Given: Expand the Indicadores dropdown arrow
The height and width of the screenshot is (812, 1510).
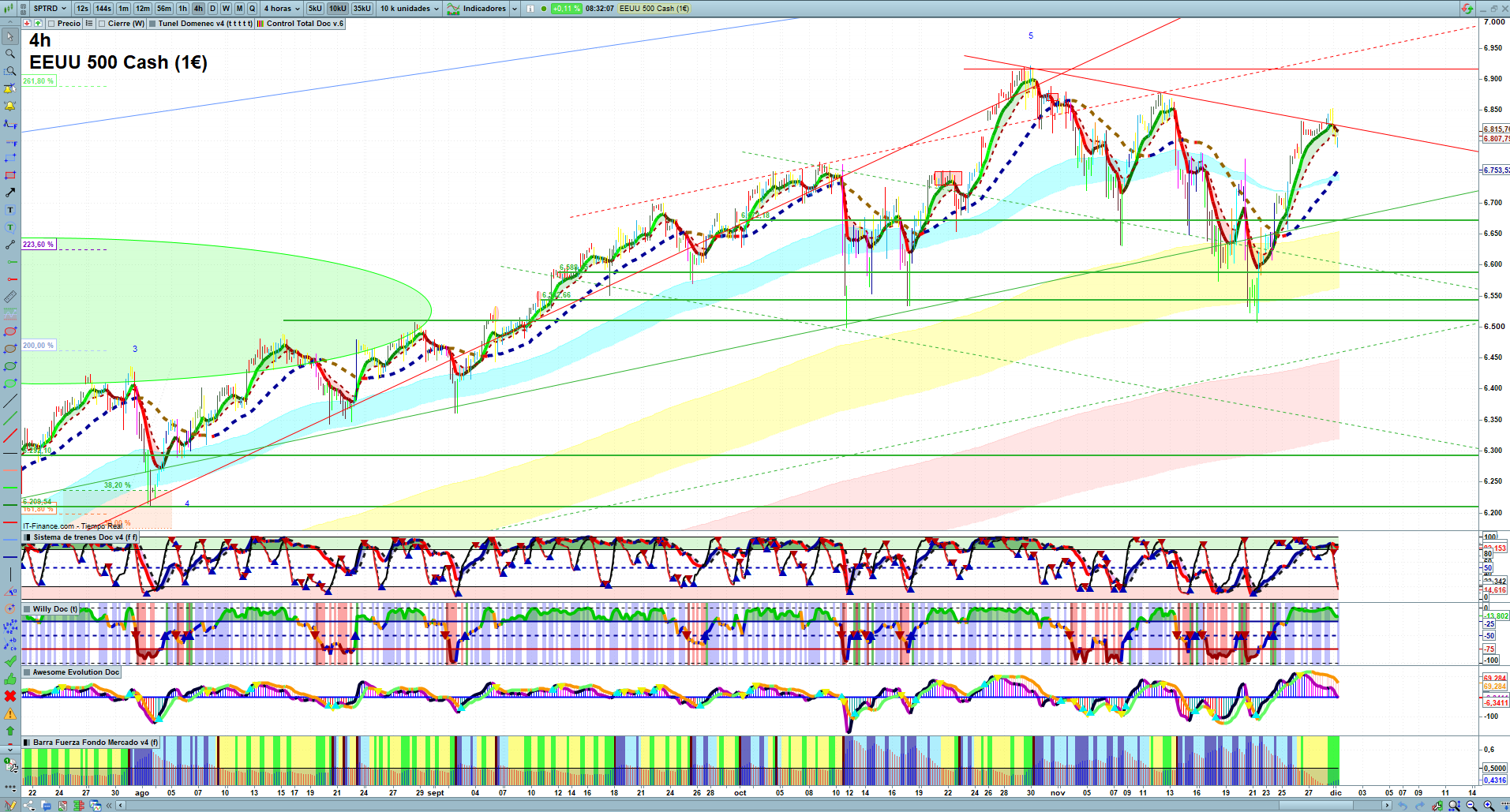Looking at the screenshot, I should pyautogui.click(x=515, y=9).
